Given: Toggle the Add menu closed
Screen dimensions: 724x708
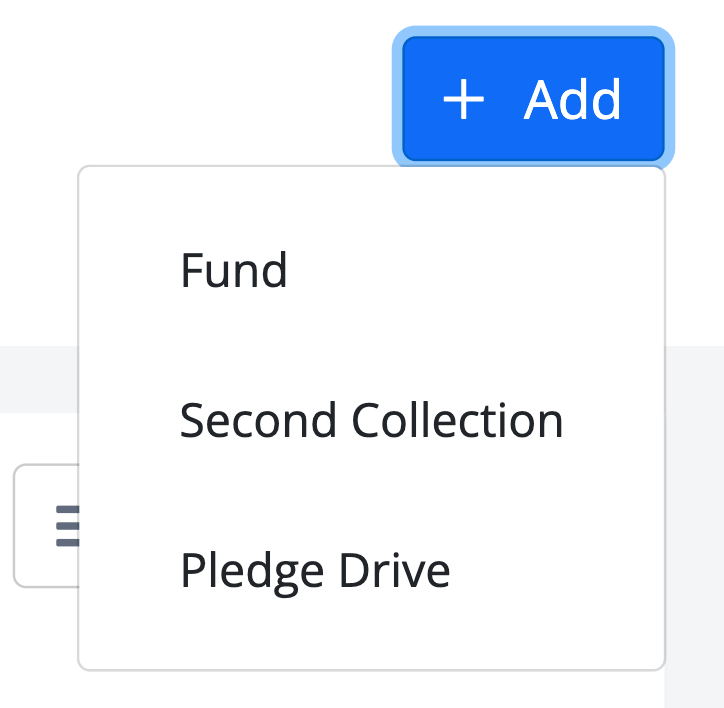Looking at the screenshot, I should point(533,98).
